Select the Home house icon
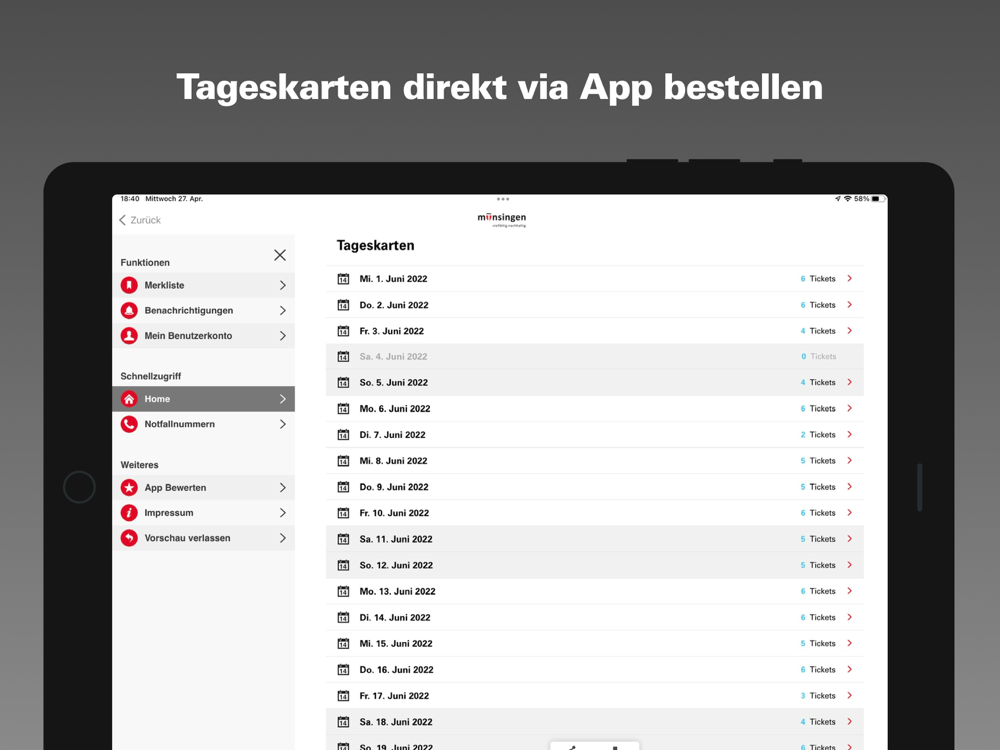The height and width of the screenshot is (750, 1000). pyautogui.click(x=129, y=399)
